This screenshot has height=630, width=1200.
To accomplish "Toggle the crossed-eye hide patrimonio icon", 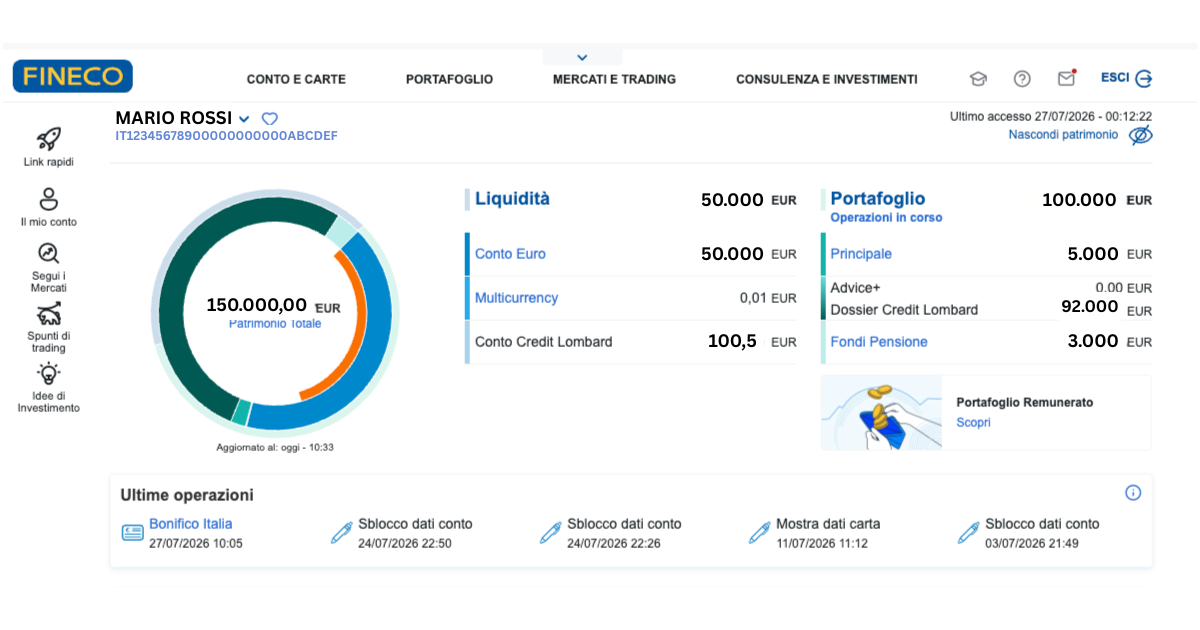I will pyautogui.click(x=1141, y=135).
